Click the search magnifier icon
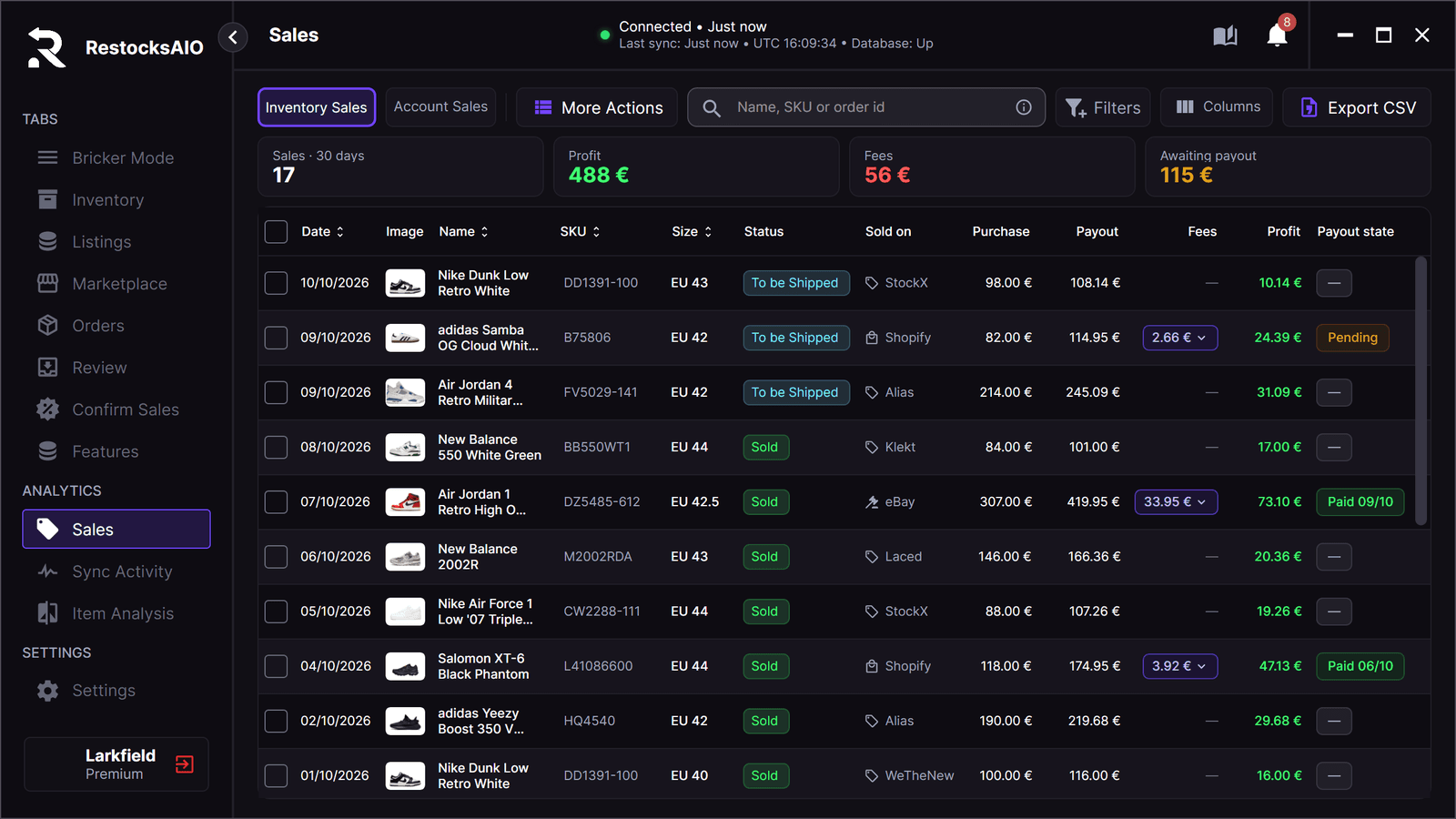Screen dimensions: 1456x819 712,108
